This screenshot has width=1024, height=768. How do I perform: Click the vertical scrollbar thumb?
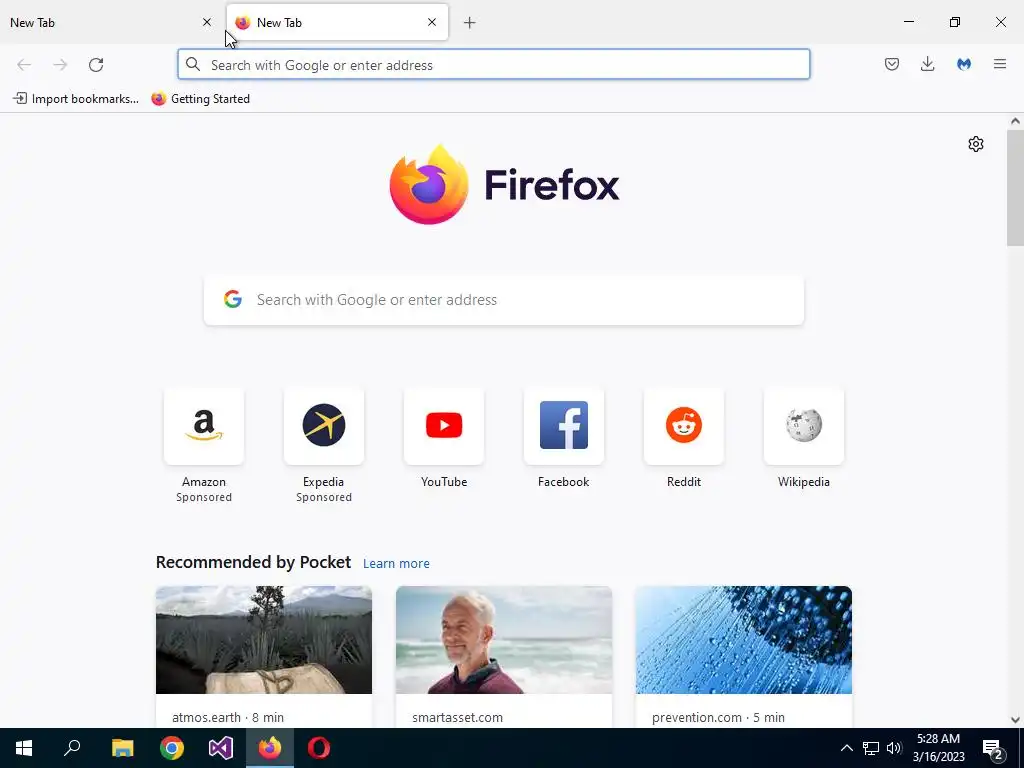[x=1015, y=187]
